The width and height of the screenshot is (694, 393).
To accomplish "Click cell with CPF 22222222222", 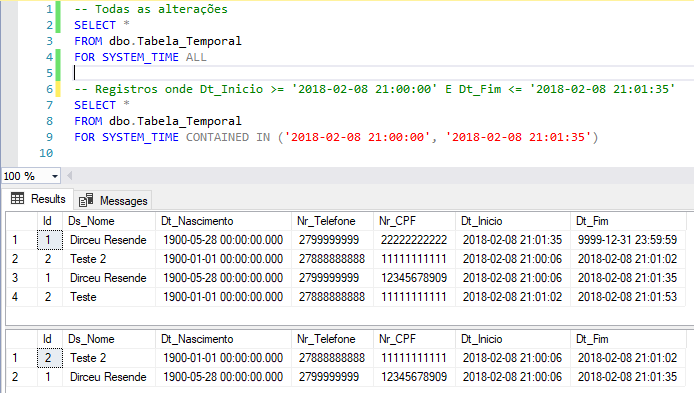I will coord(414,240).
